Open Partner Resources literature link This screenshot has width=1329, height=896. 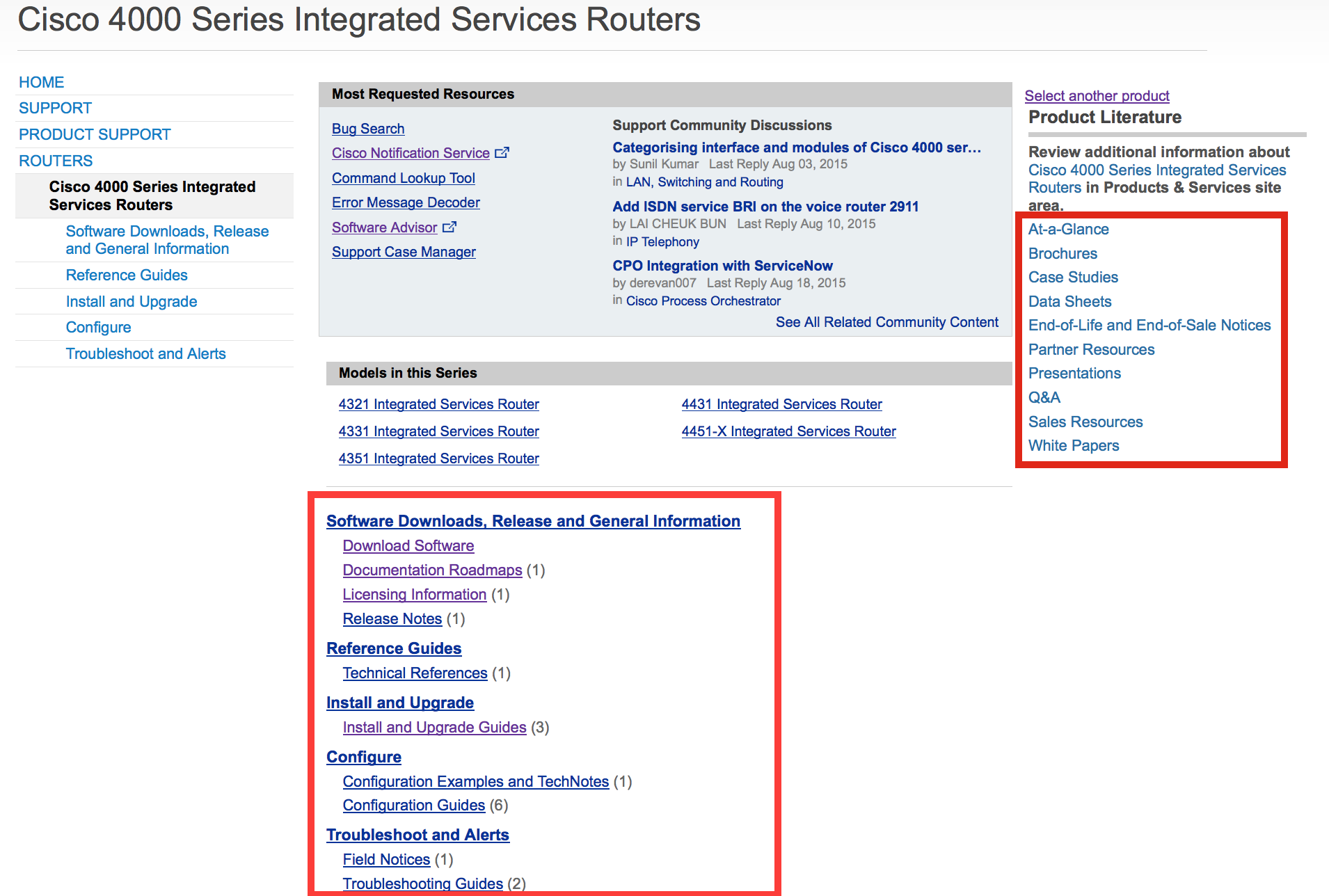pos(1091,350)
